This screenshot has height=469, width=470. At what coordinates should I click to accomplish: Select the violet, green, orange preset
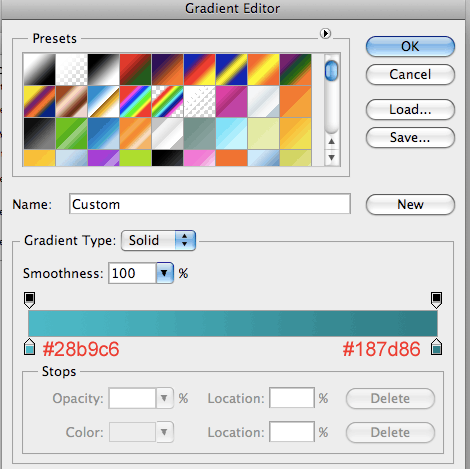pos(295,69)
